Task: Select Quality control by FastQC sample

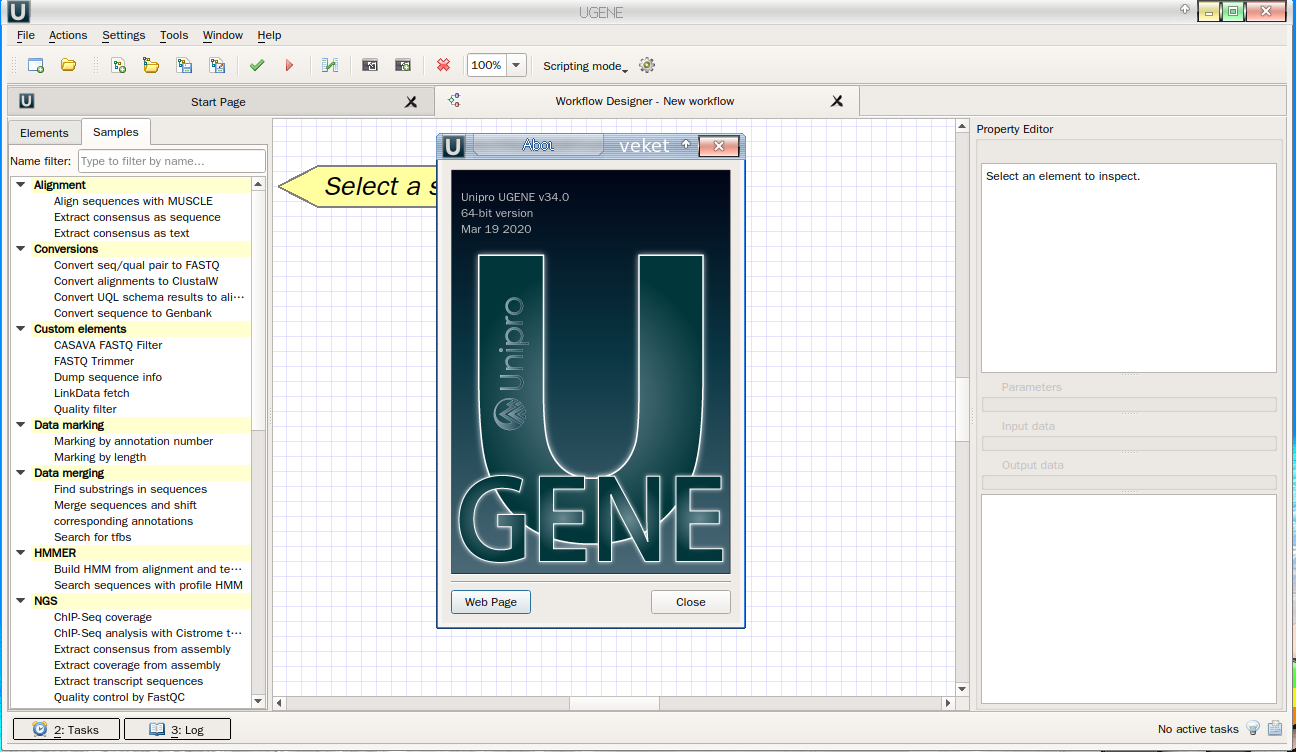Action: point(119,697)
